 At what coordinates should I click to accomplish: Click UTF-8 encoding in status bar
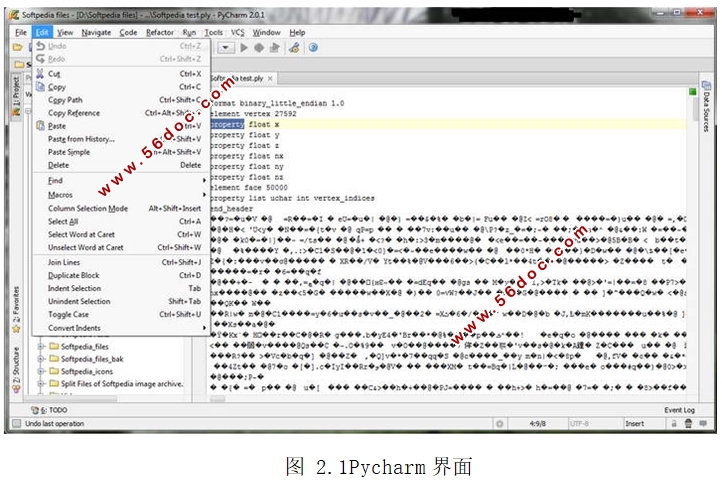[579, 424]
